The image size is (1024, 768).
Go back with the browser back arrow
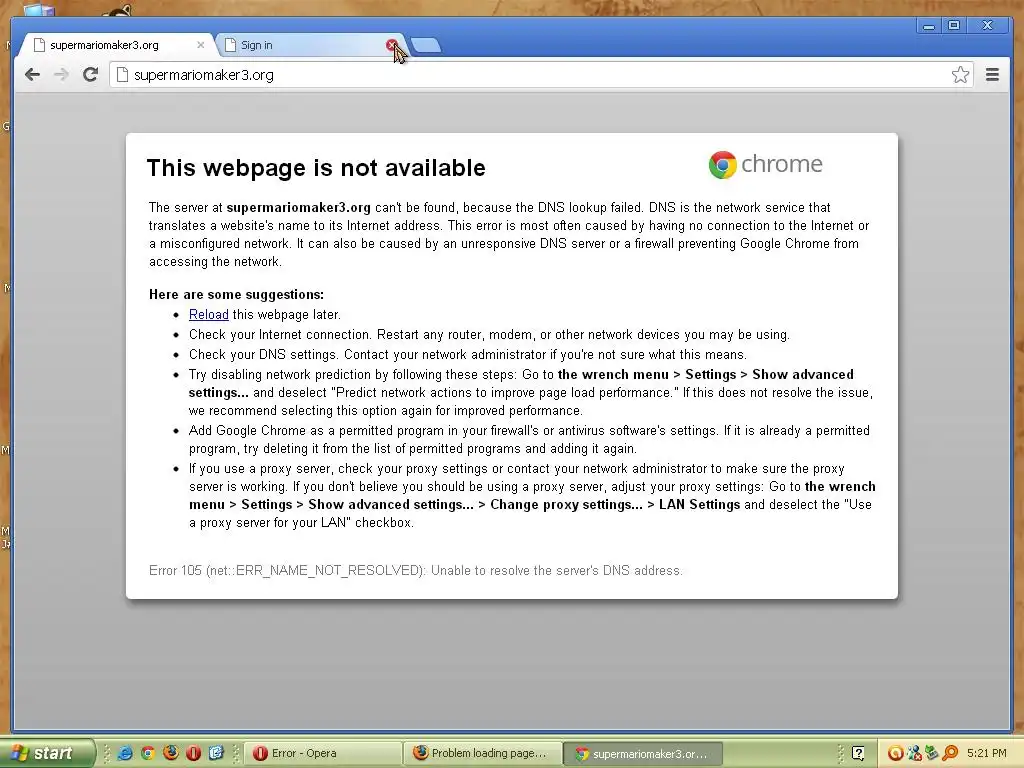click(32, 75)
